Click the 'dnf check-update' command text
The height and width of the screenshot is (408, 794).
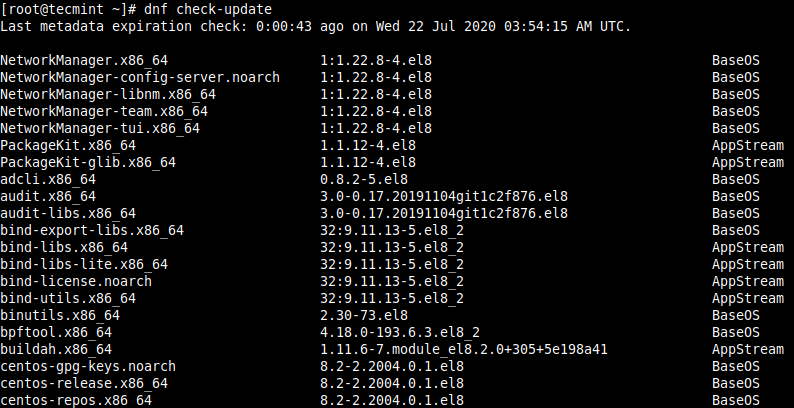(x=208, y=10)
